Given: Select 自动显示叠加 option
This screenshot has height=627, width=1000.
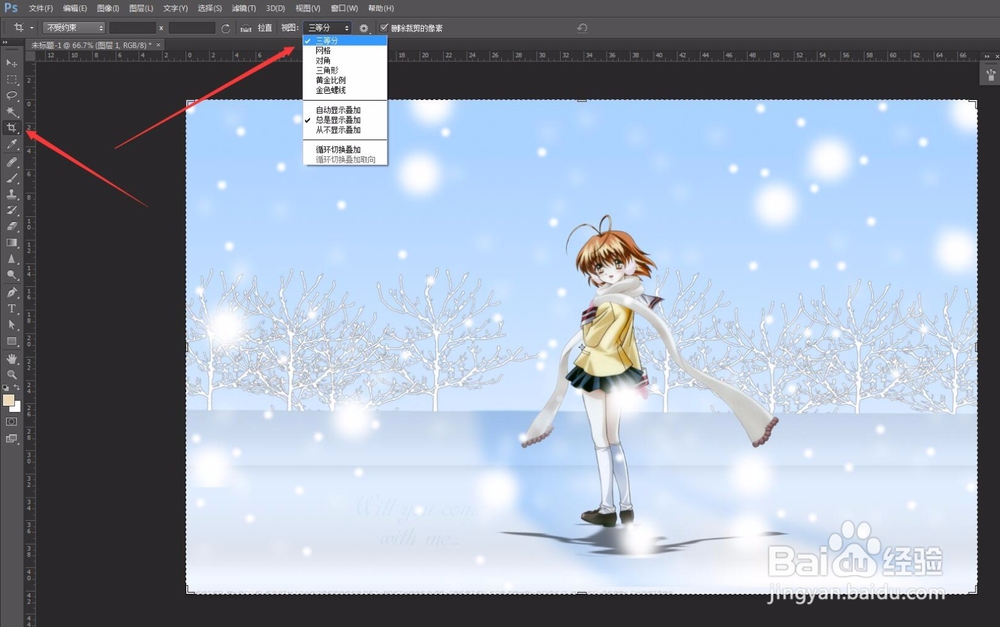Looking at the screenshot, I should tap(345, 110).
